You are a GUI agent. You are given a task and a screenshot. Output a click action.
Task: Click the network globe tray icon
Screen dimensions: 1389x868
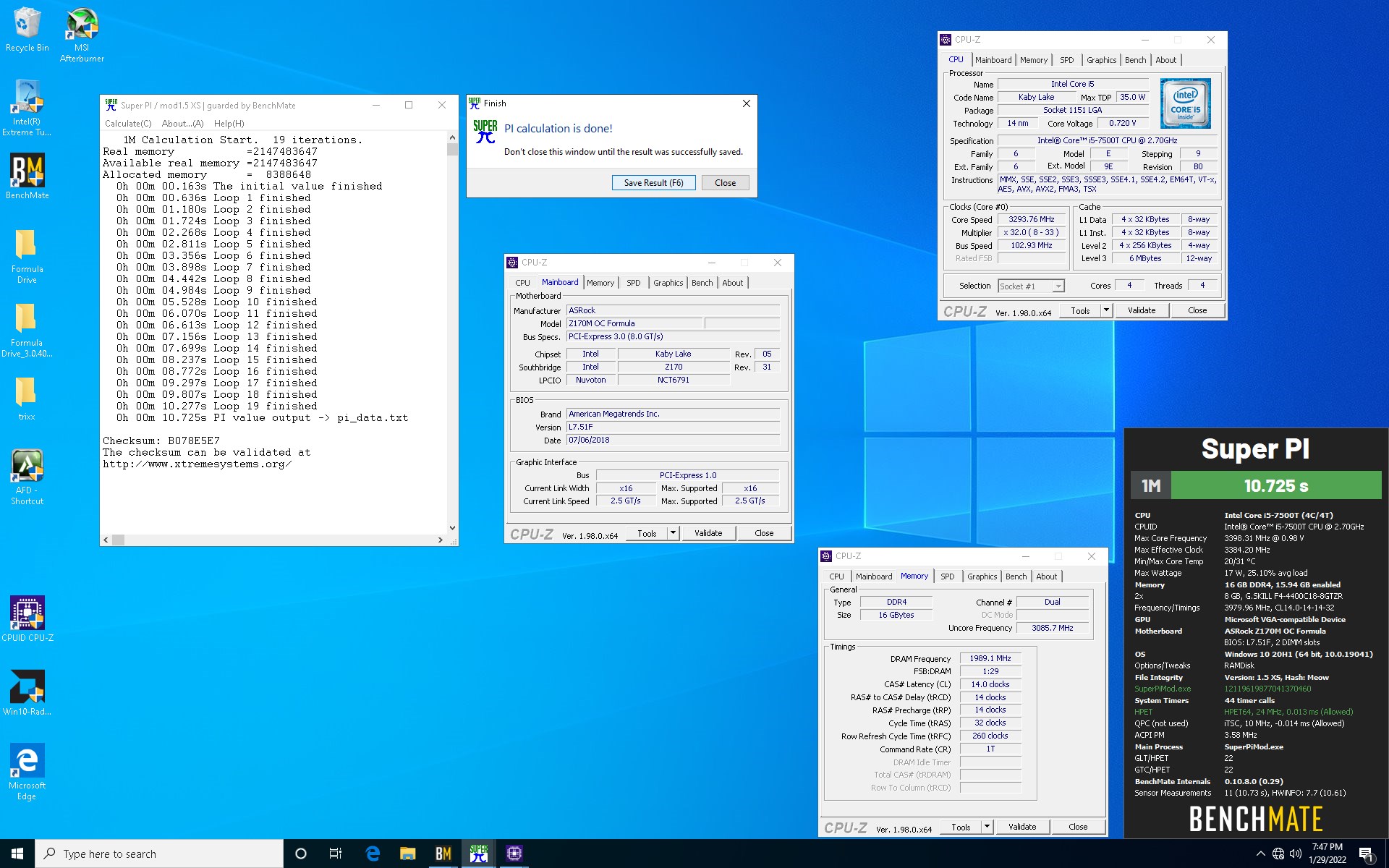coord(1278,854)
